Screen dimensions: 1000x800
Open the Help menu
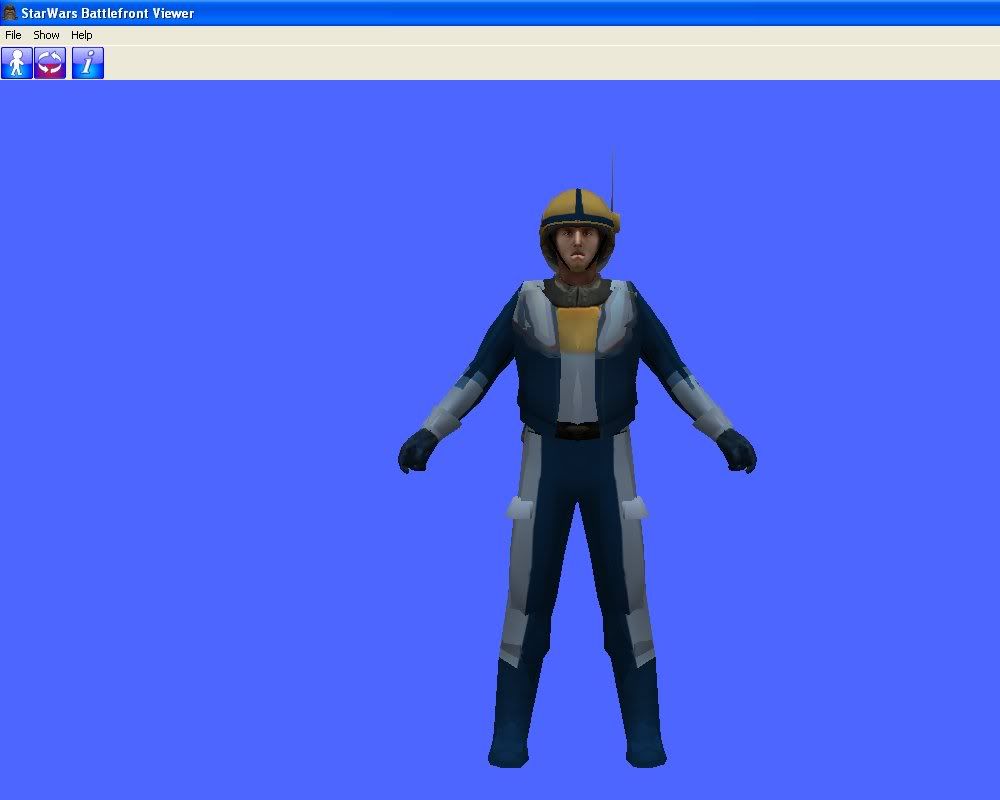pos(82,35)
